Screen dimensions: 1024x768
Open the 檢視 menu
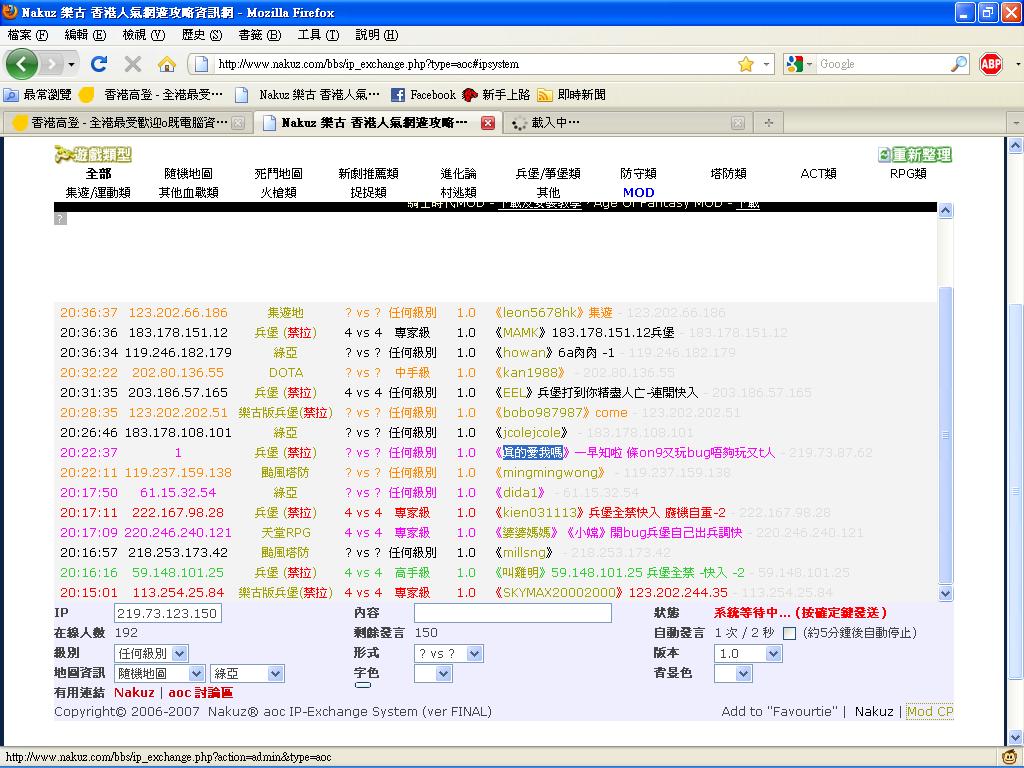coord(144,35)
